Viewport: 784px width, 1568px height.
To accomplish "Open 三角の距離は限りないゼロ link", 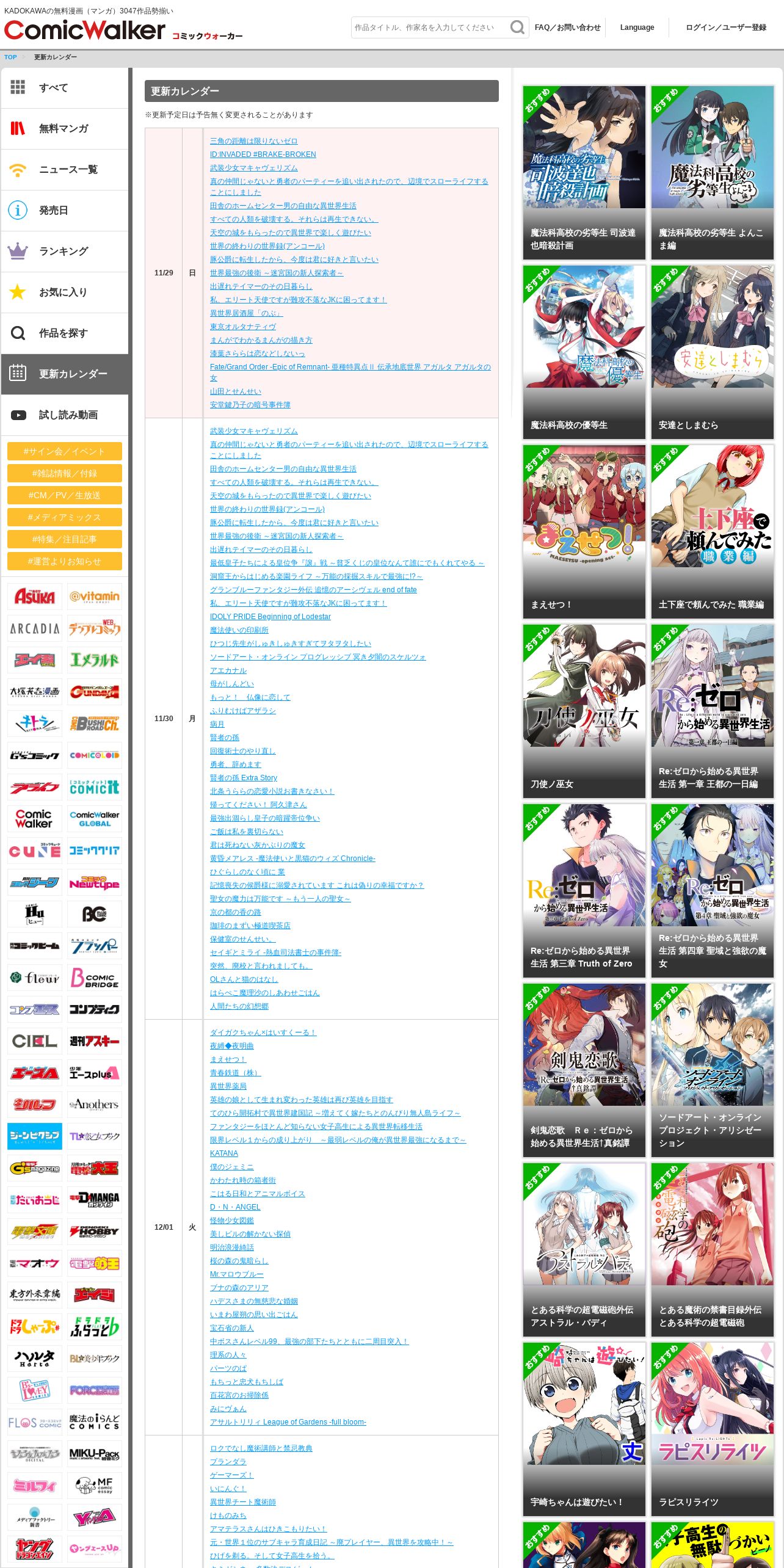I will (x=253, y=141).
